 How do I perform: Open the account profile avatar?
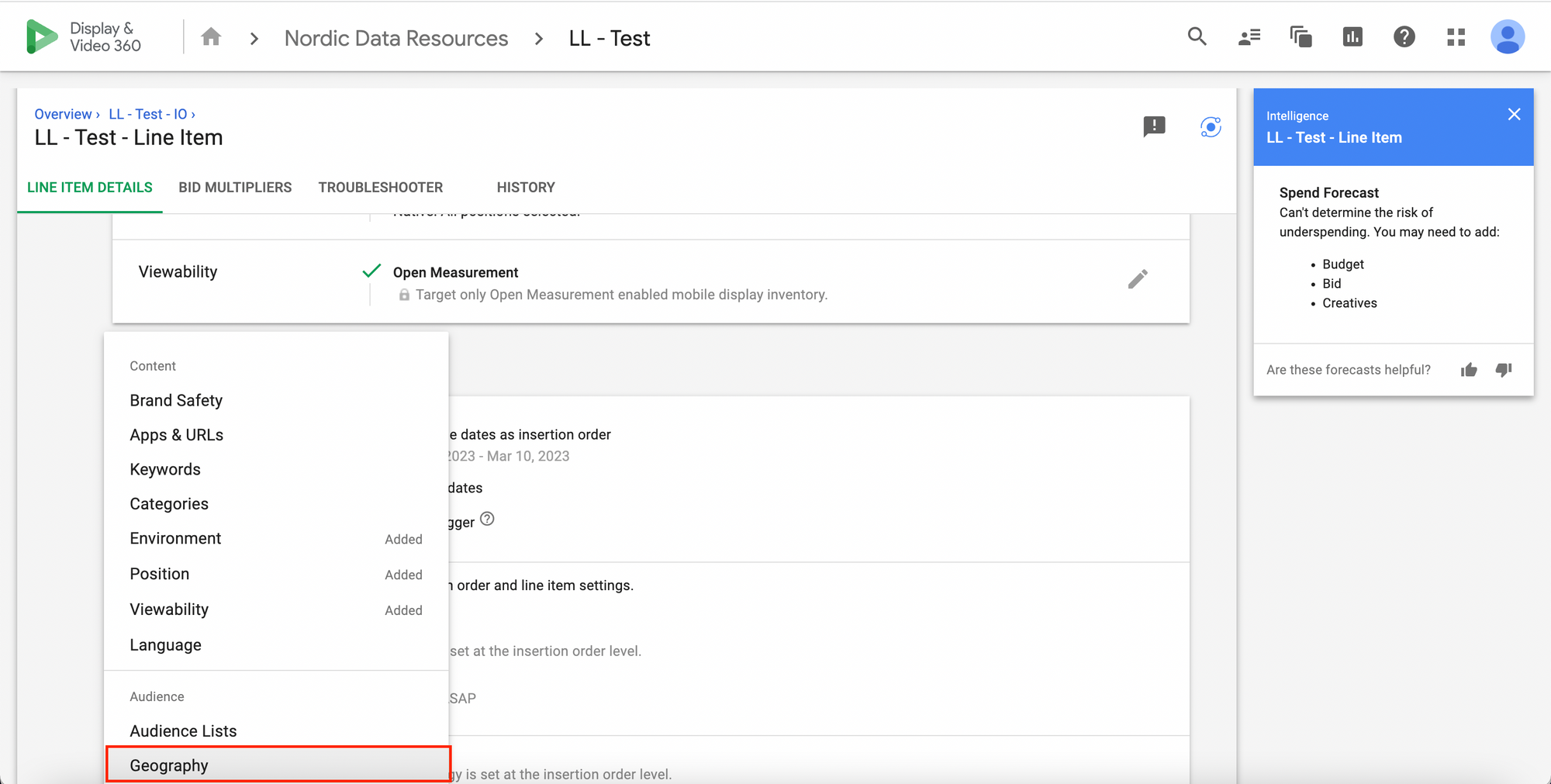click(1508, 36)
